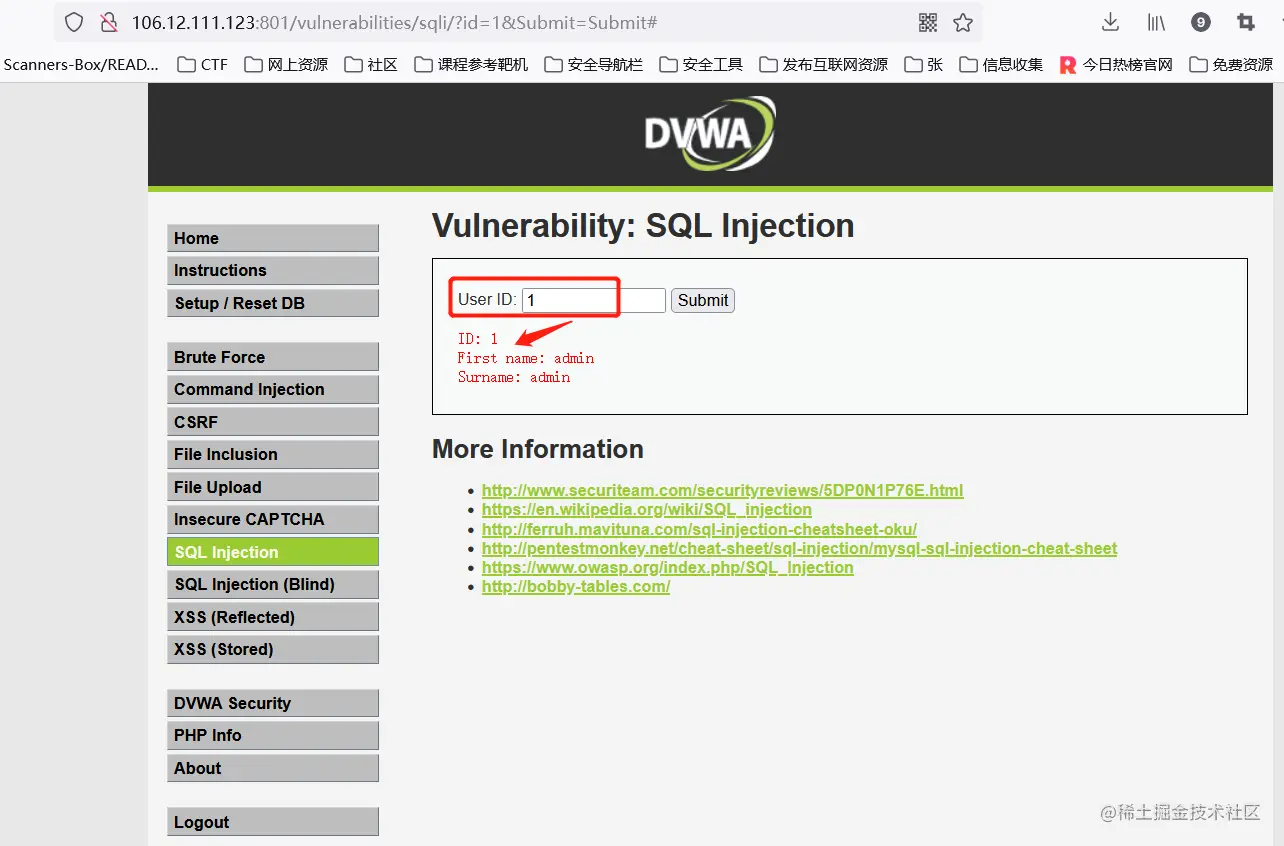Open the PHP Info page
The width and height of the screenshot is (1284, 846).
tap(273, 735)
